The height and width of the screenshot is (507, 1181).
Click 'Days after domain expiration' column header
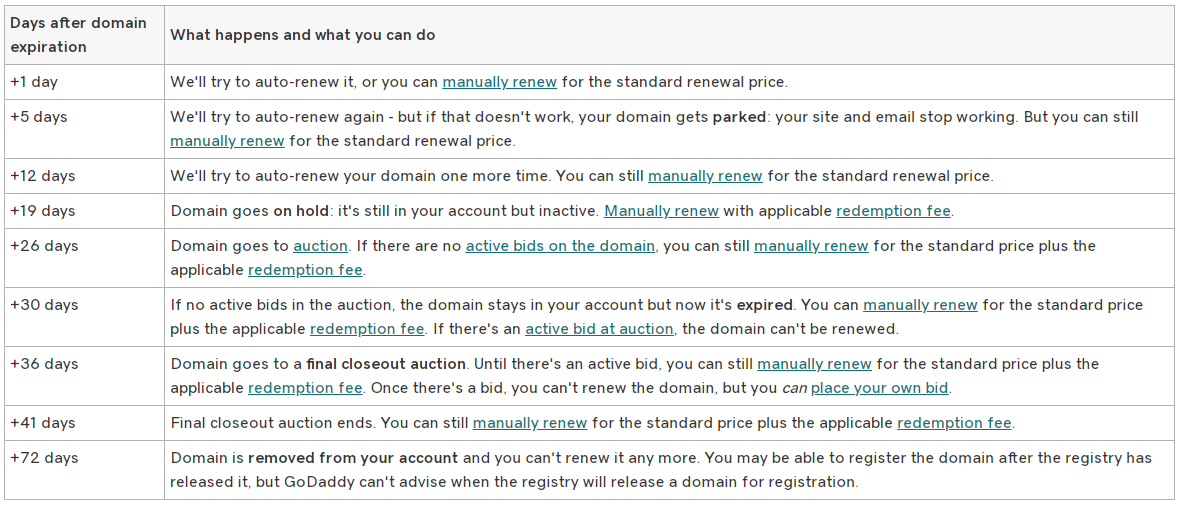[x=84, y=35]
